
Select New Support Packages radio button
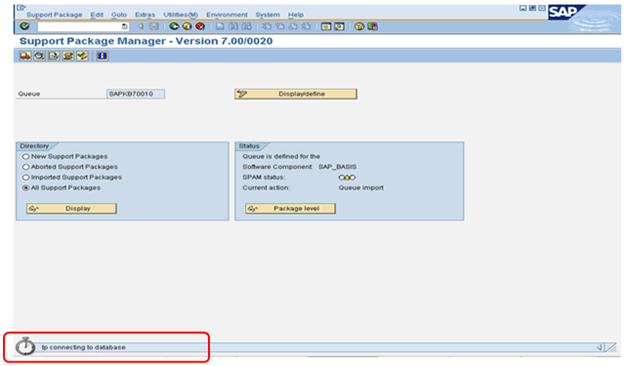(26, 157)
